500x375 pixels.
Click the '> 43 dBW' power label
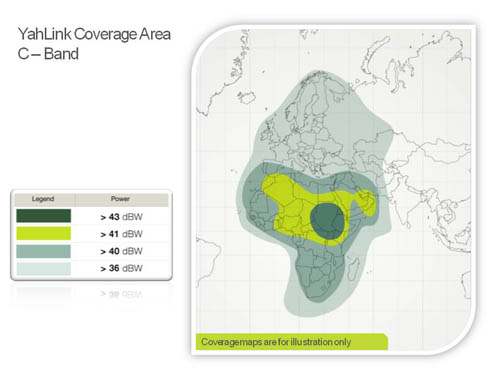point(121,217)
